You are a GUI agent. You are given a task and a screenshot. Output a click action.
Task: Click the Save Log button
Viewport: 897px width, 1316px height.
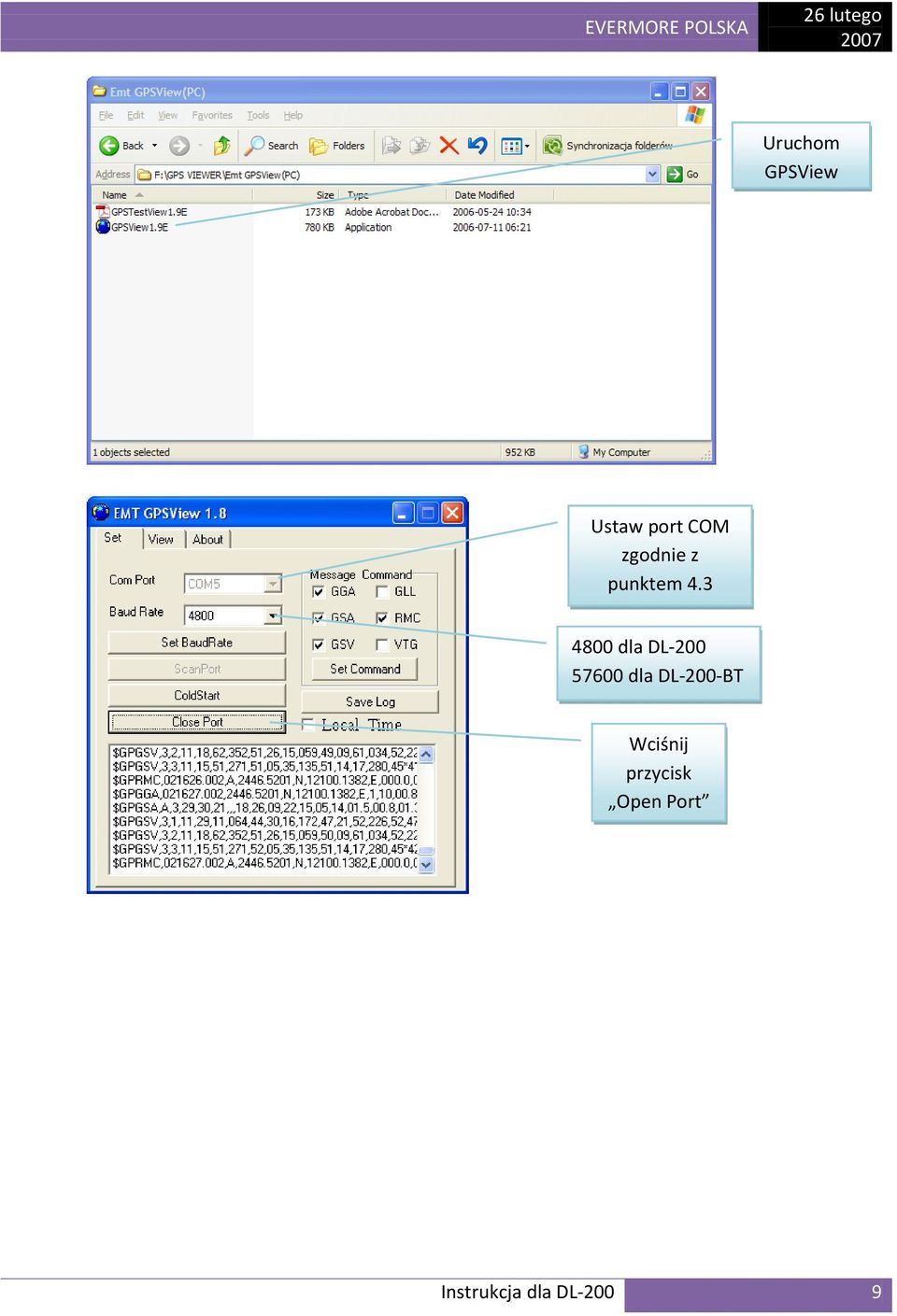point(370,701)
